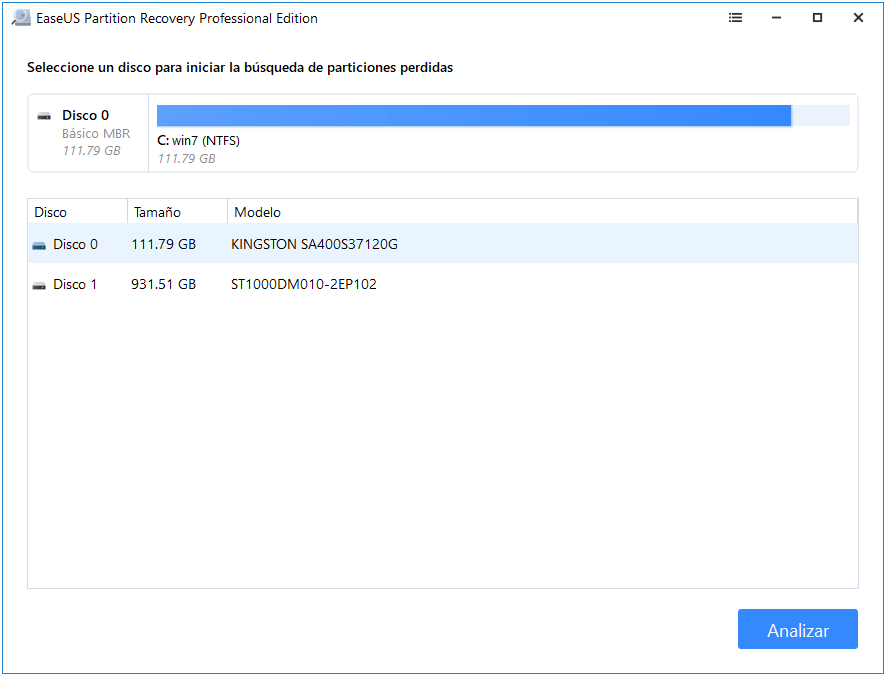This screenshot has width=886, height=676.
Task: Click the EaseUS app logo icon
Action: pyautogui.click(x=21, y=18)
